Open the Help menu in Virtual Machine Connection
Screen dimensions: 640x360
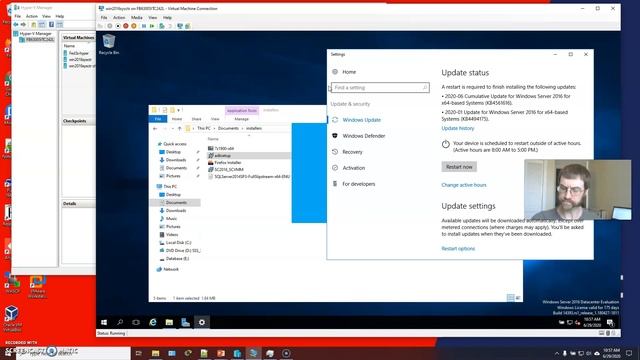[x=167, y=18]
